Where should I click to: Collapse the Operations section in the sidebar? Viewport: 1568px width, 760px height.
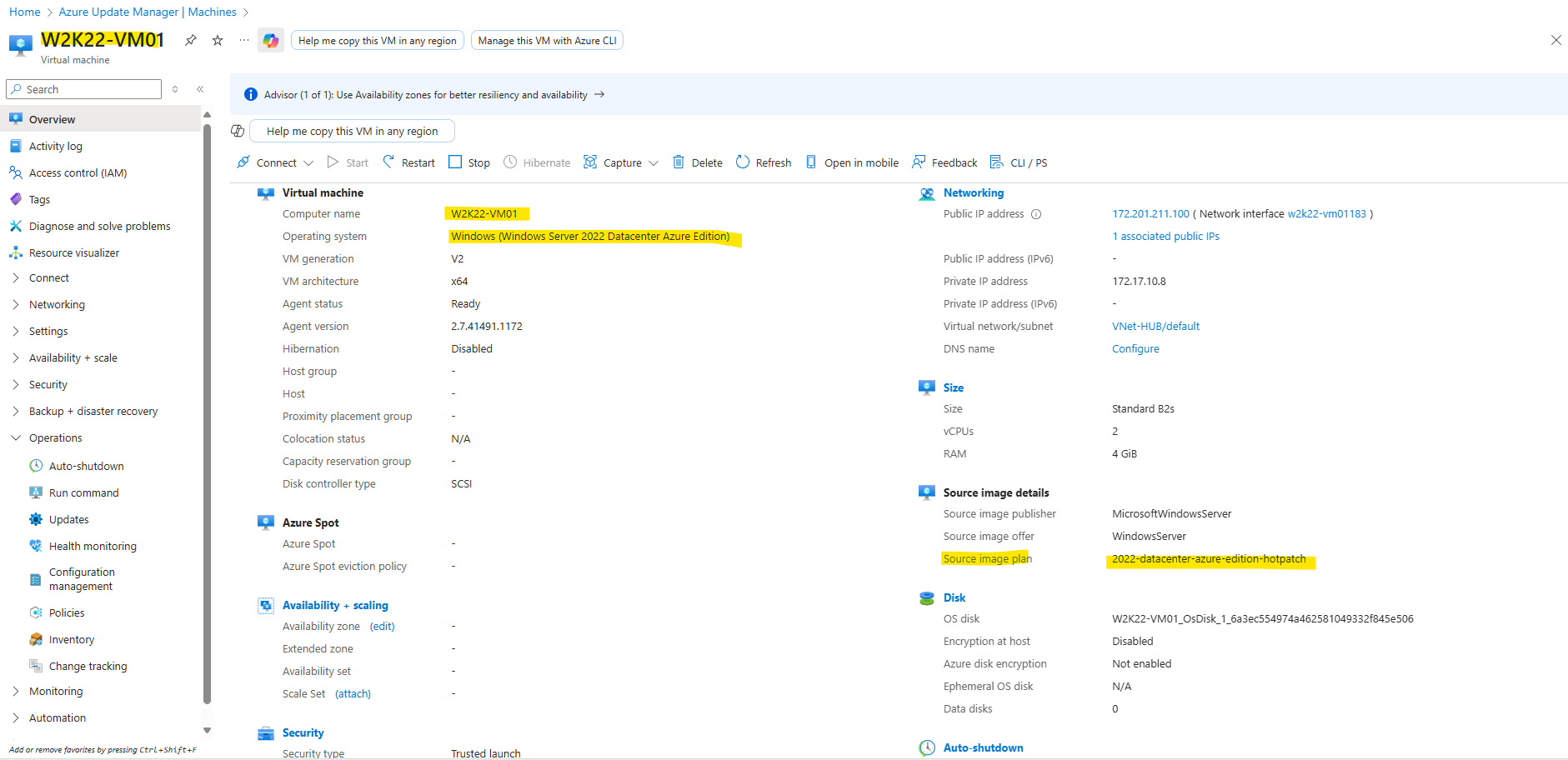(x=16, y=438)
